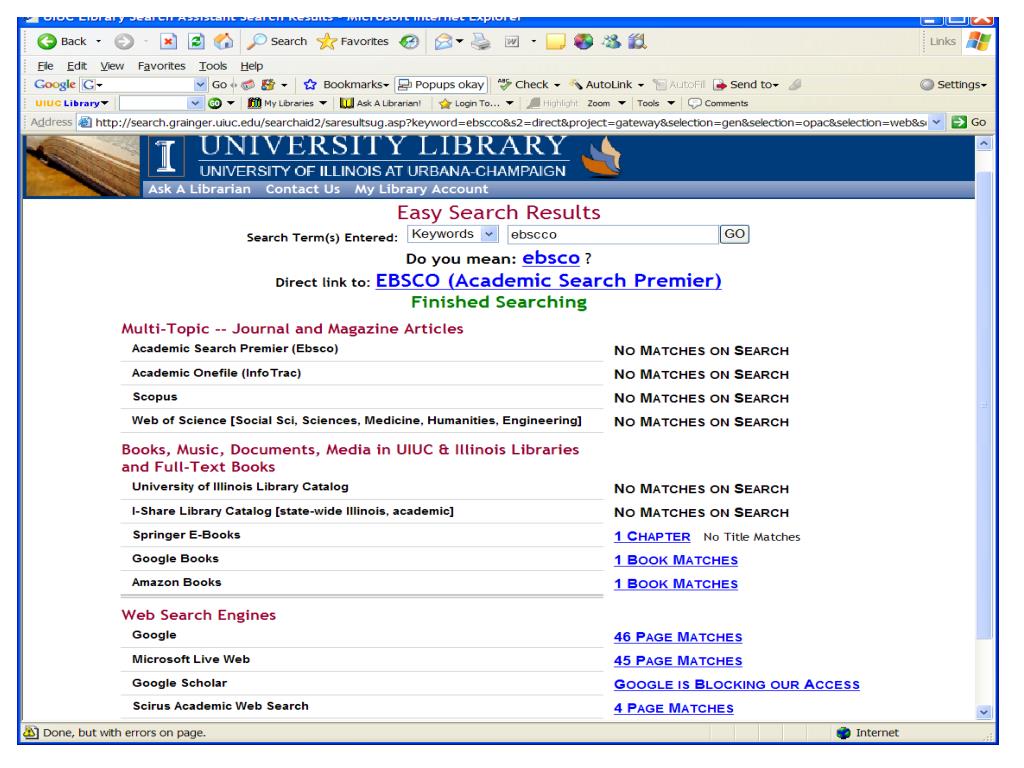Open Google toolbar Settings
This screenshot has height=768, width=1024.
point(953,84)
